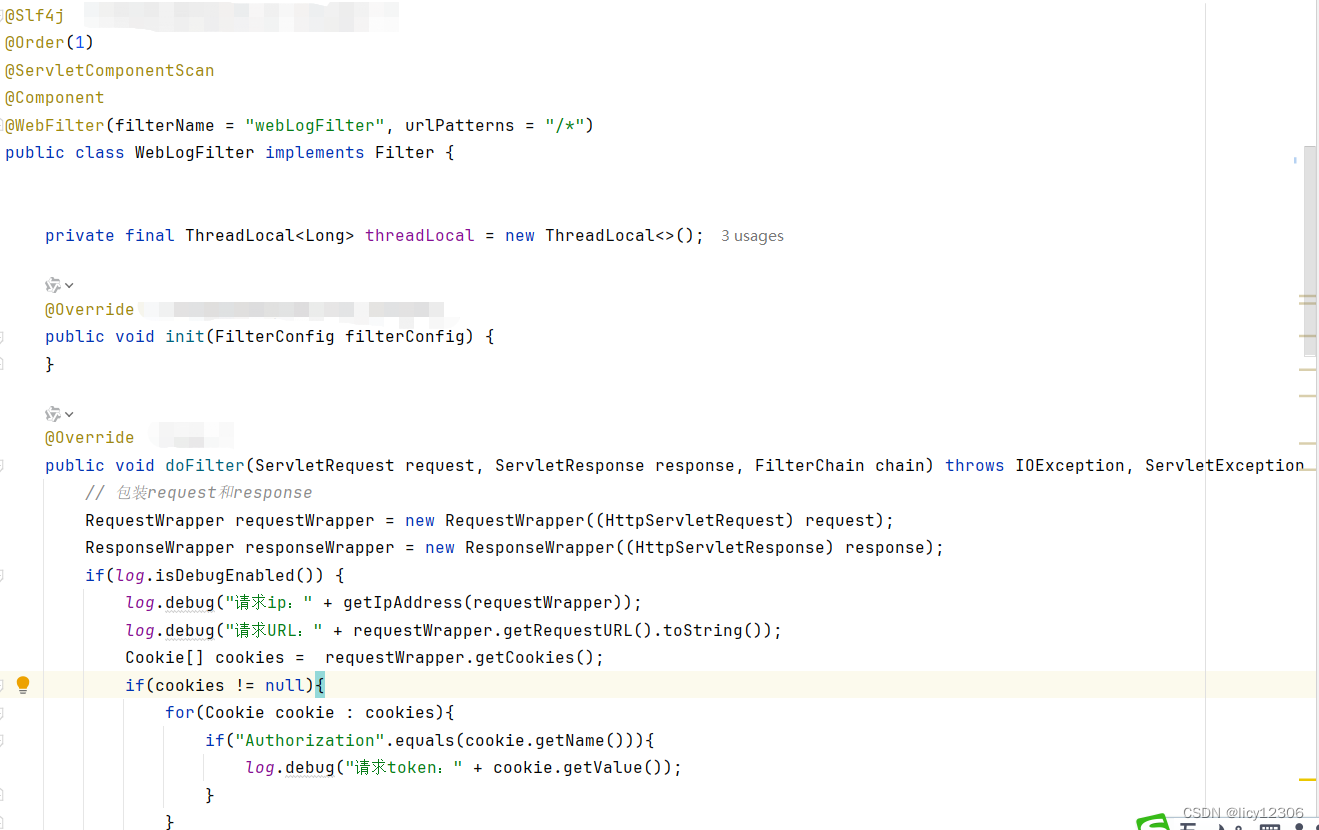This screenshot has width=1319, height=830.
Task: Click the @Override annotation above doFilter
Action: pyautogui.click(x=90, y=438)
